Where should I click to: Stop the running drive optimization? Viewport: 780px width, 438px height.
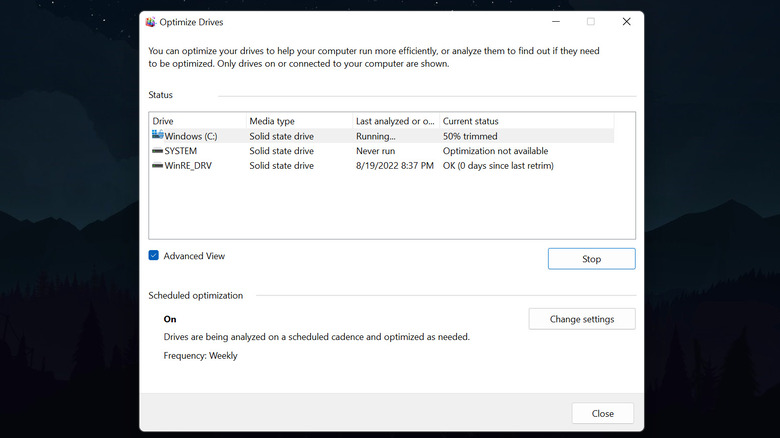tap(591, 259)
